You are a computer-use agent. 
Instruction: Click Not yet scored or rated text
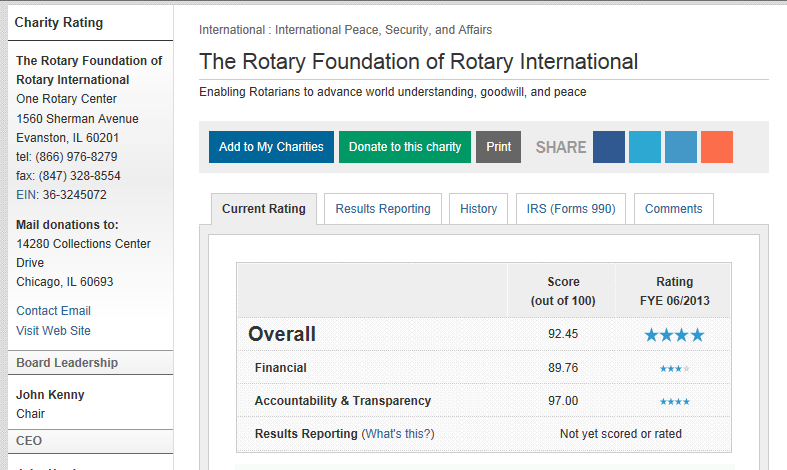tap(621, 434)
